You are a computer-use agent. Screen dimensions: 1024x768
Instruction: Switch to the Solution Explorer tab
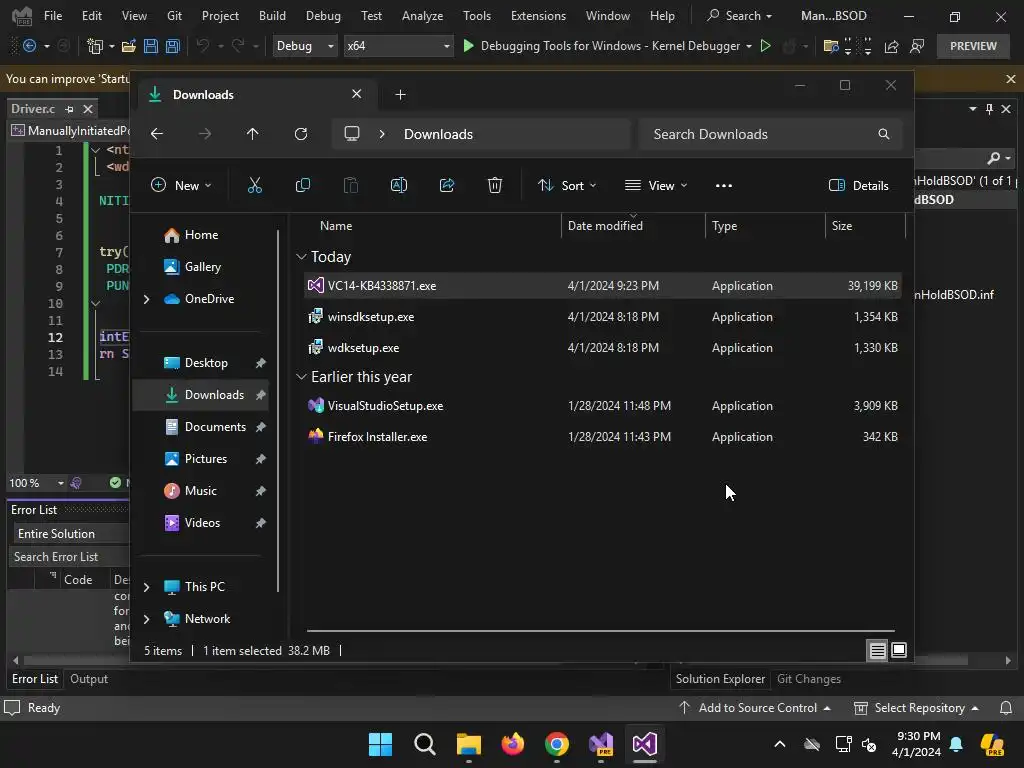tap(720, 679)
